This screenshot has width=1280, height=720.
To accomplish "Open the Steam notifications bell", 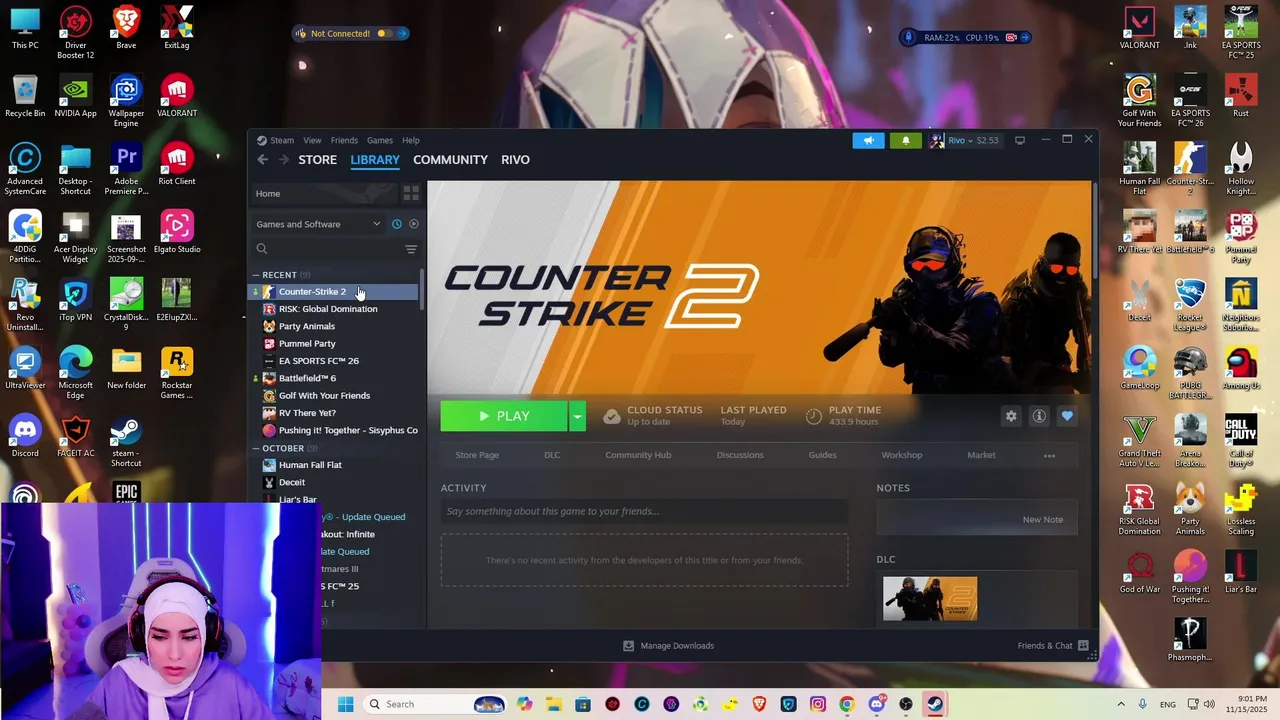I will 906,140.
